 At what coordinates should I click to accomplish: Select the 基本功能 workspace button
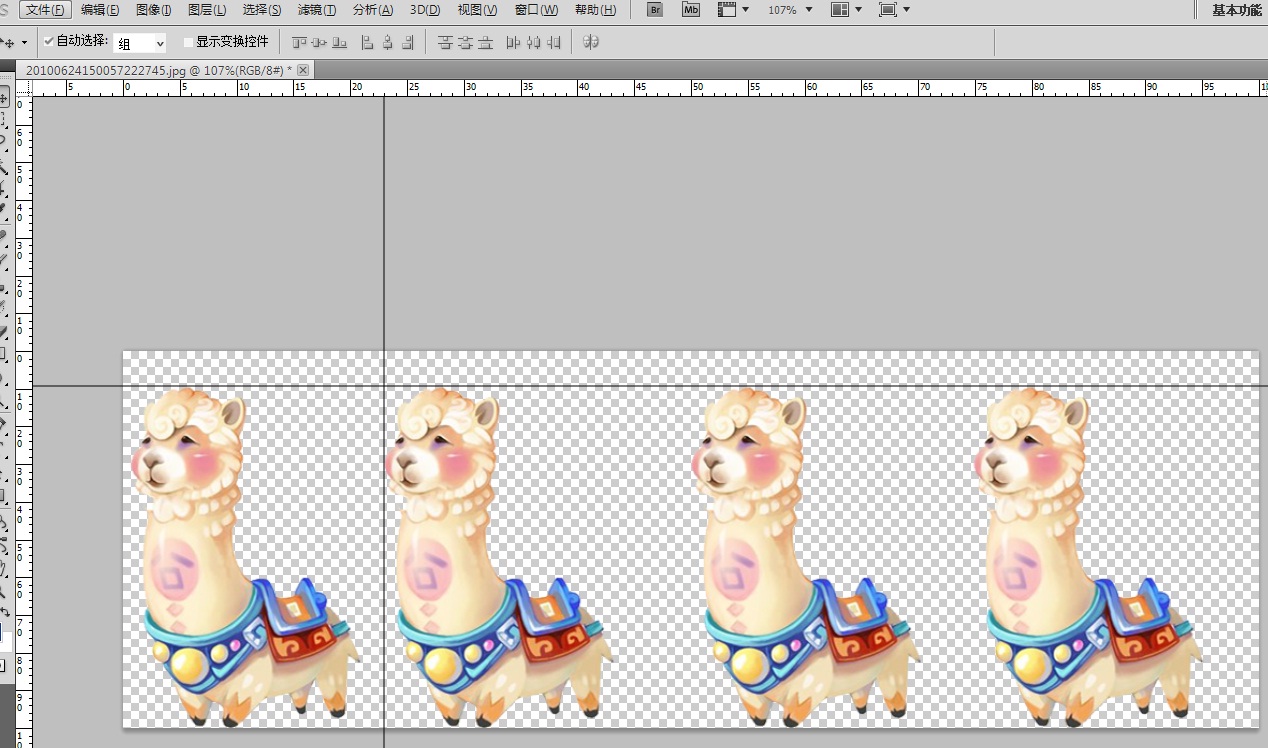pyautogui.click(x=1236, y=10)
